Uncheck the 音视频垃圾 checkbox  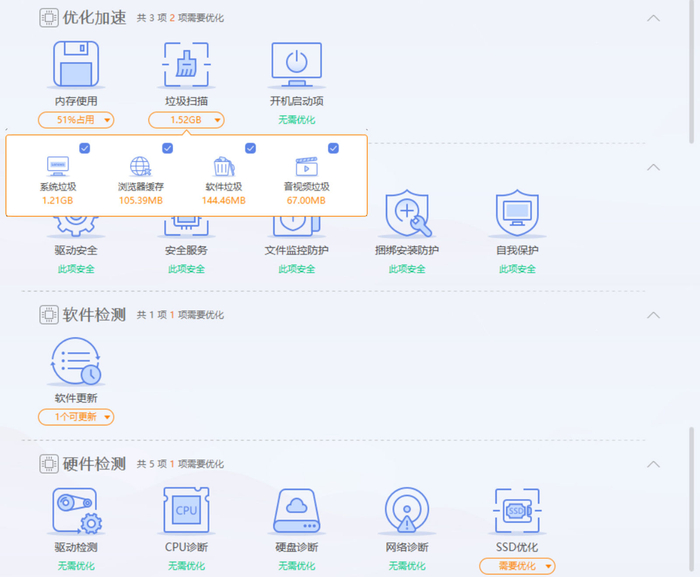(x=333, y=148)
